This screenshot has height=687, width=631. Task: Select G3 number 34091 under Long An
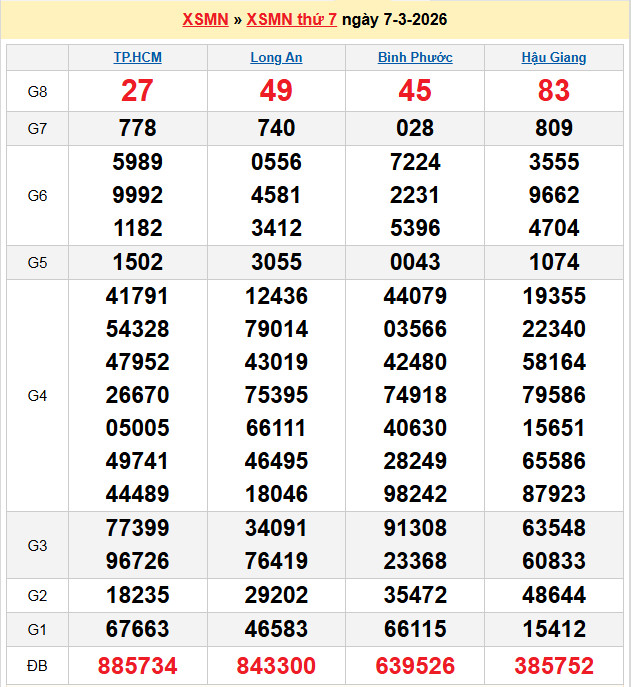tap(276, 528)
